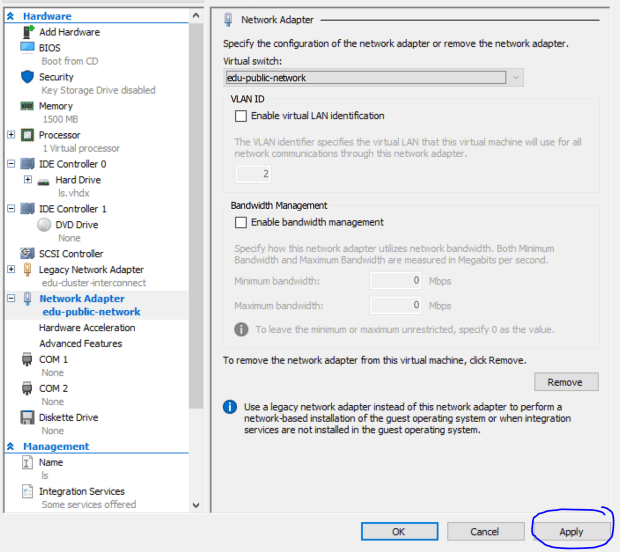This screenshot has height=552, width=620.
Task: Expand the Processor tree node
Action: tap(11, 135)
